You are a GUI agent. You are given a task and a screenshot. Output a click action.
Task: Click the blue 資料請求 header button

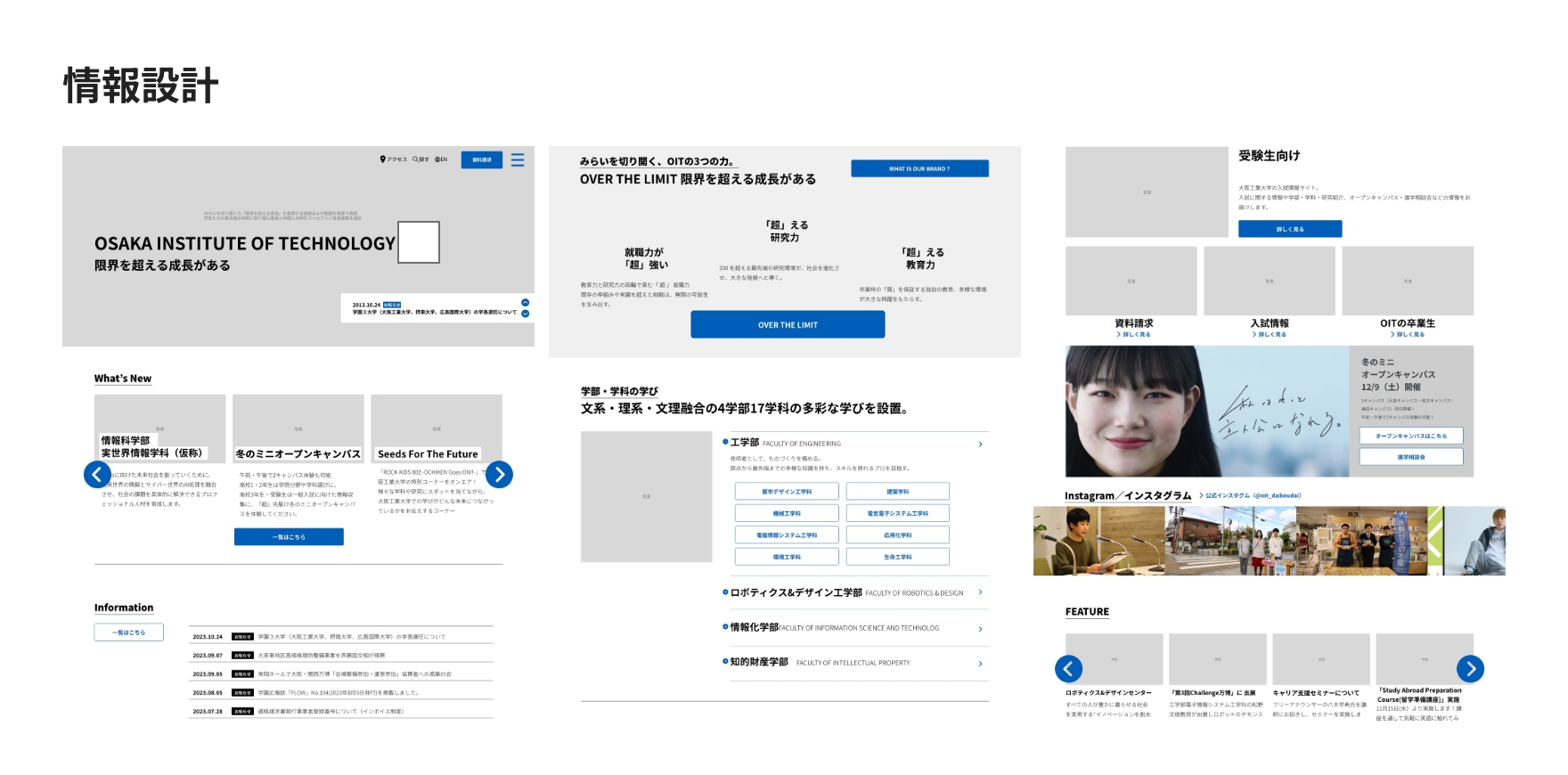pyautogui.click(x=481, y=159)
